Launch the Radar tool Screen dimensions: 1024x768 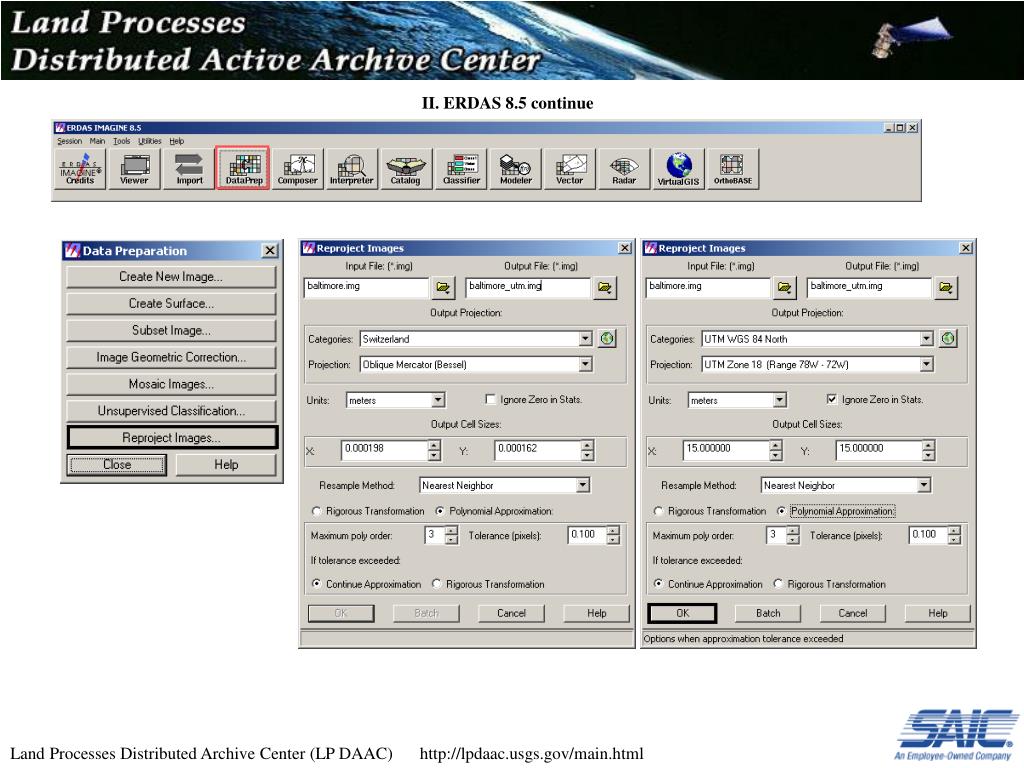point(624,168)
